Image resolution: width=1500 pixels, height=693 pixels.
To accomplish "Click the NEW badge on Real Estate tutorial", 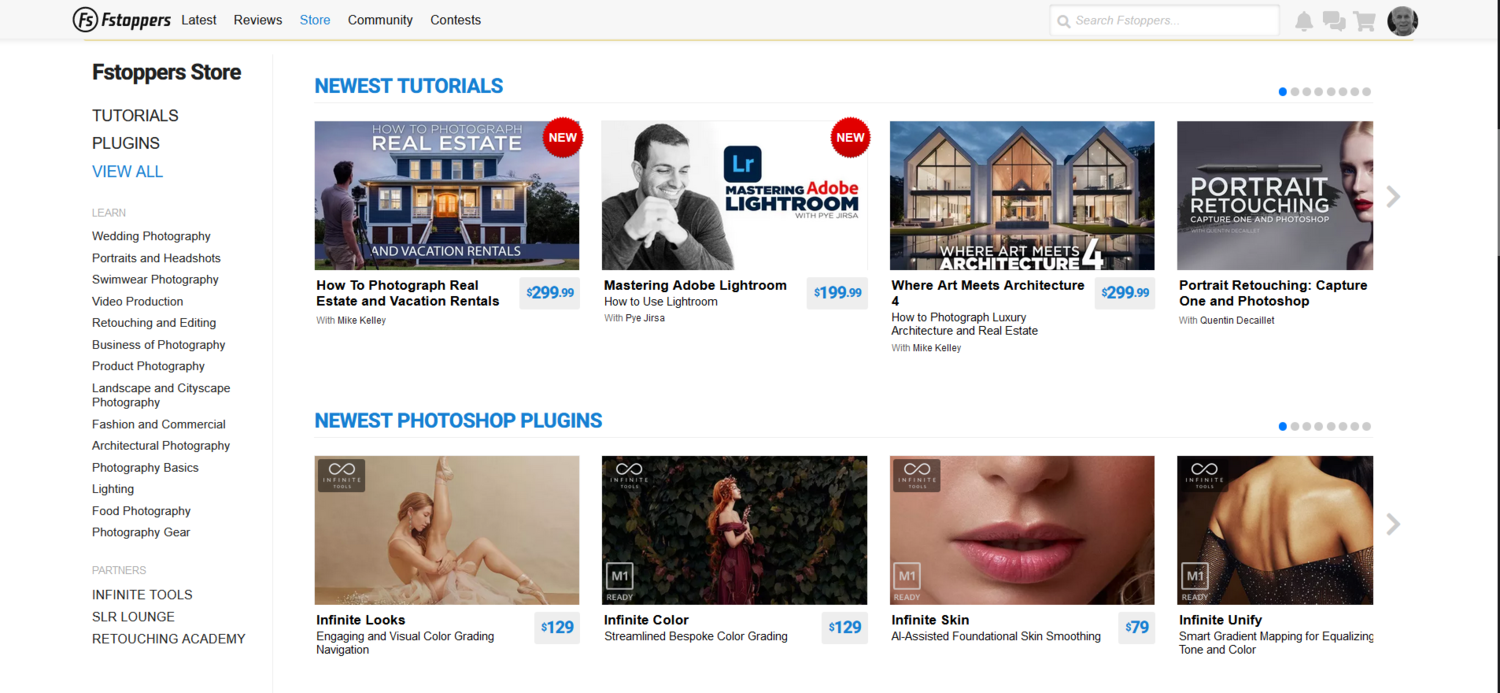I will click(563, 138).
